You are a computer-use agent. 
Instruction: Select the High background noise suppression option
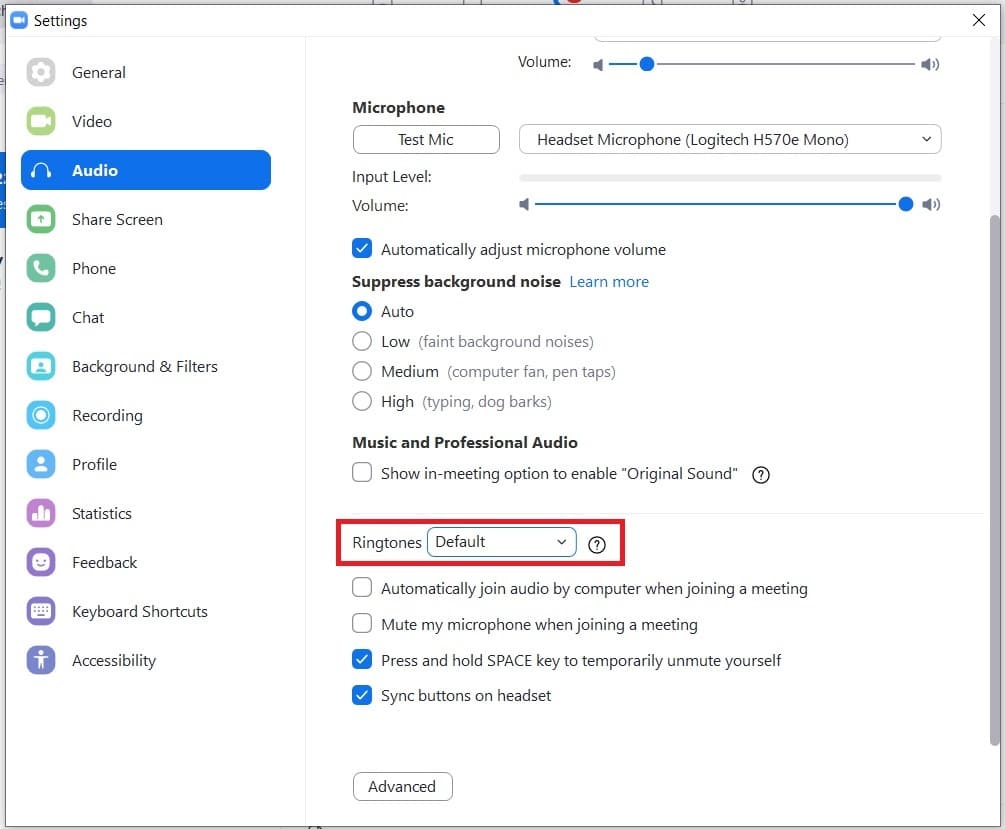tap(361, 402)
